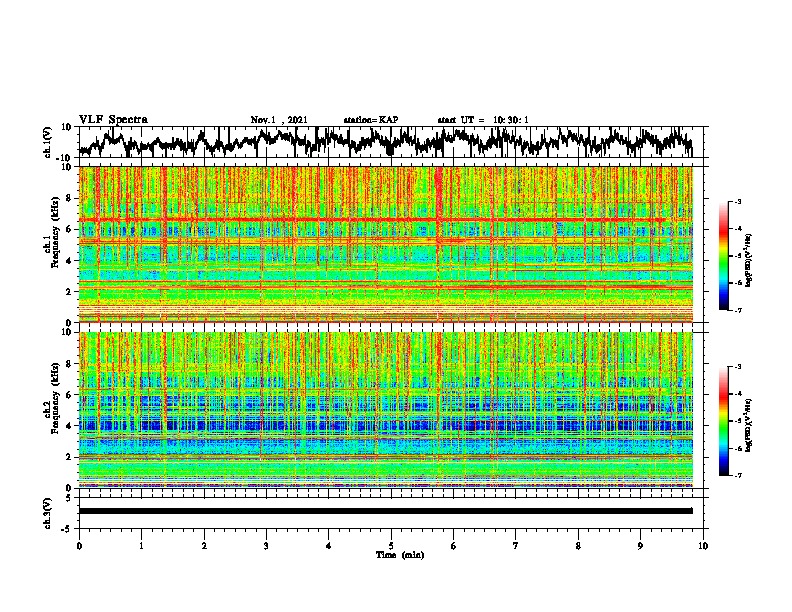Image resolution: width=792 pixels, height=612 pixels.
Task: Click the ch.1(V) waveform axis label
Action: coord(48,142)
